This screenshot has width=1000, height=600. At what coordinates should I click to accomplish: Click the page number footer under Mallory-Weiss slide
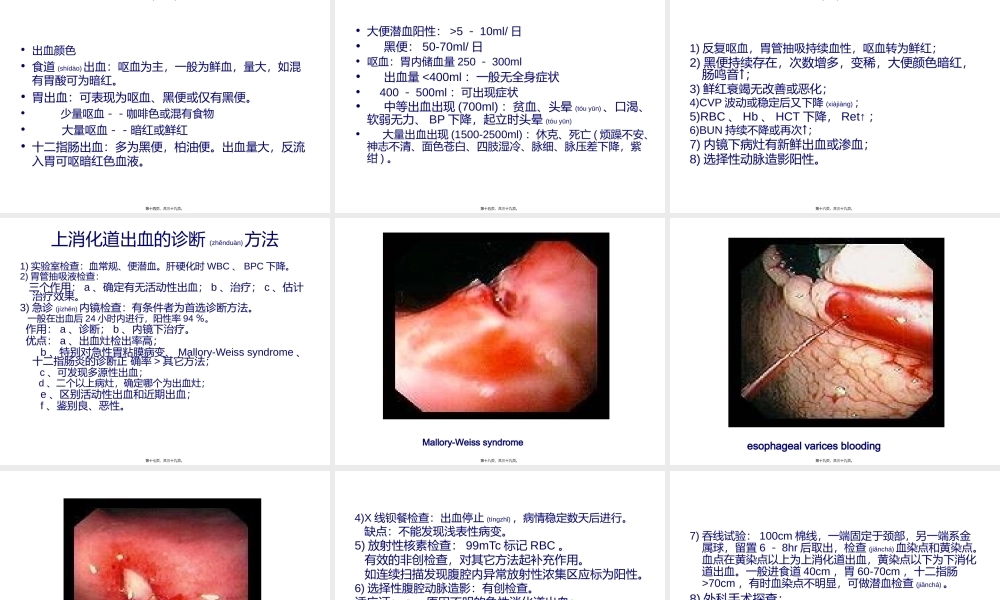pyautogui.click(x=500, y=460)
